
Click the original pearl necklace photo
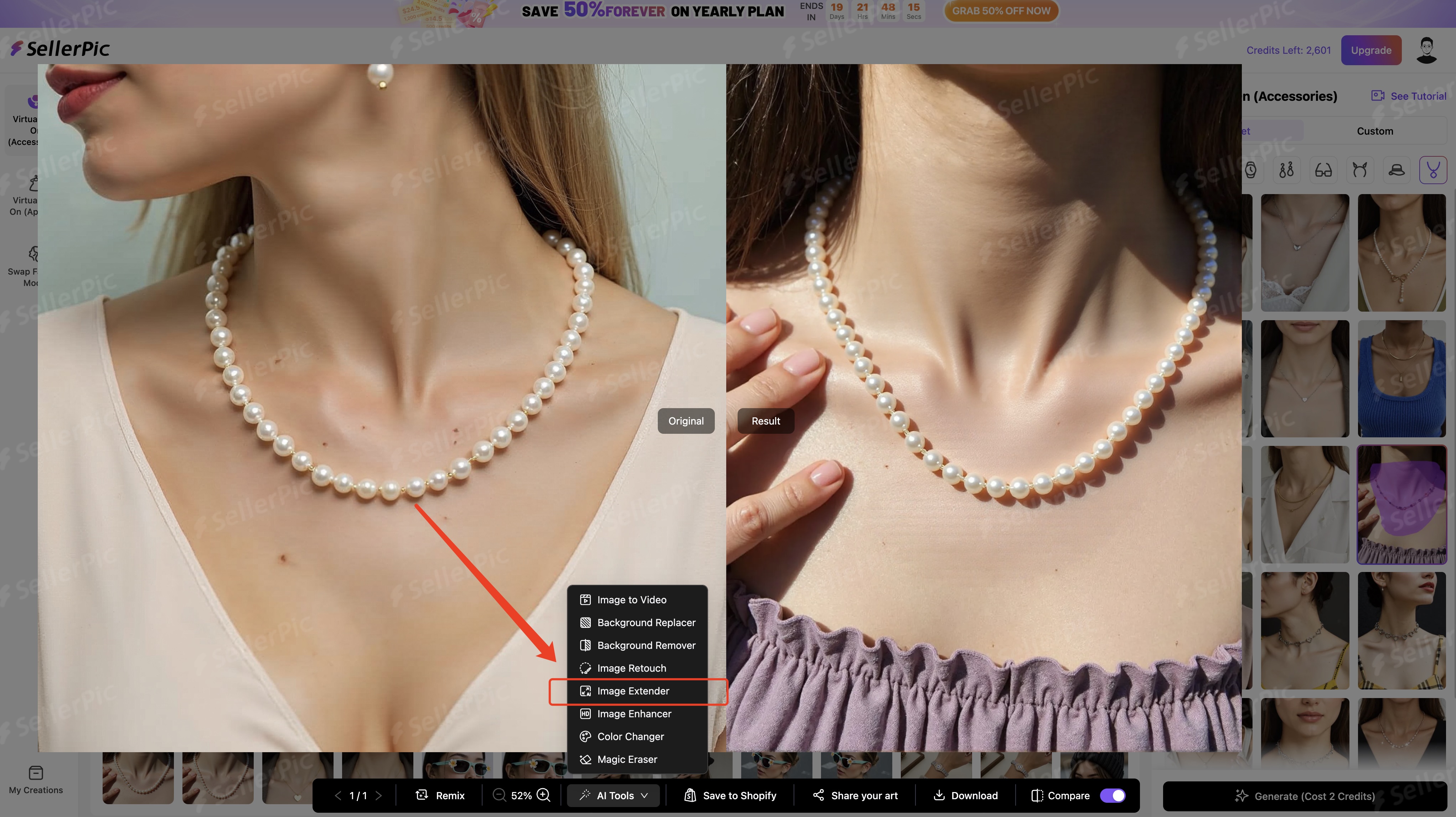pos(382,407)
